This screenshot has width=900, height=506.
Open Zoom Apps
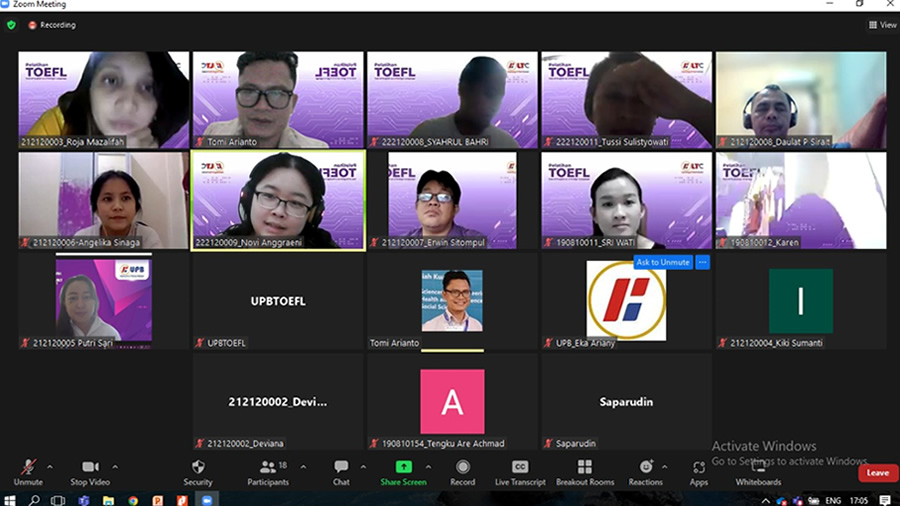(699, 473)
